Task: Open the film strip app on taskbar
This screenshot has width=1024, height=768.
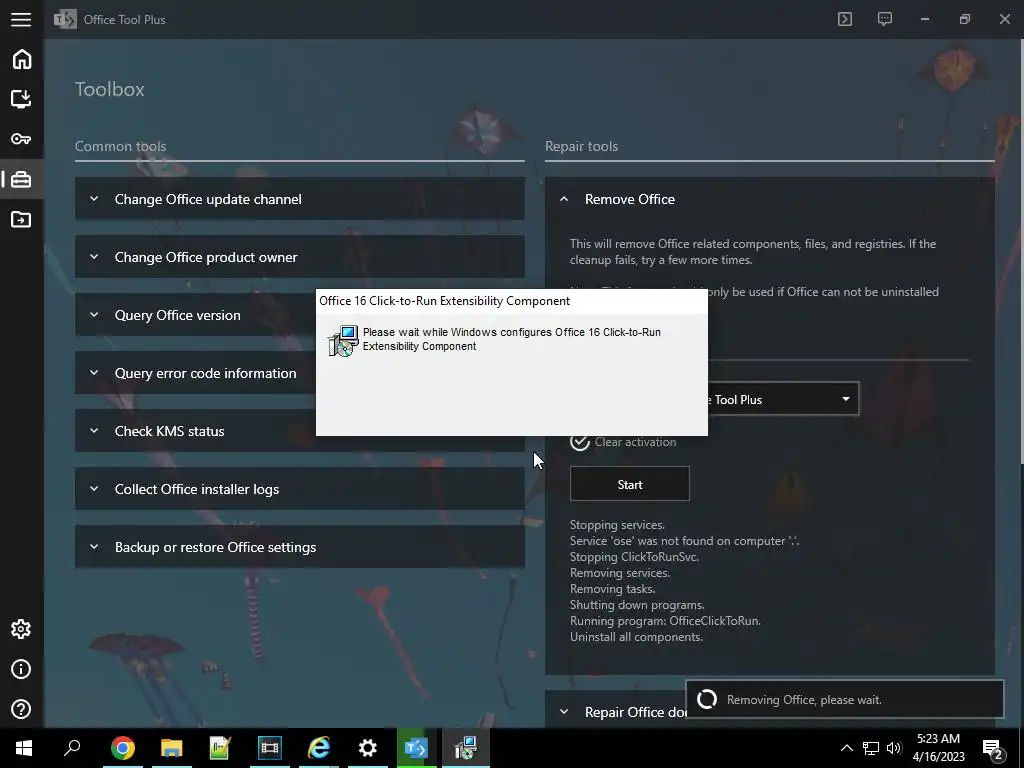Action: (269, 748)
